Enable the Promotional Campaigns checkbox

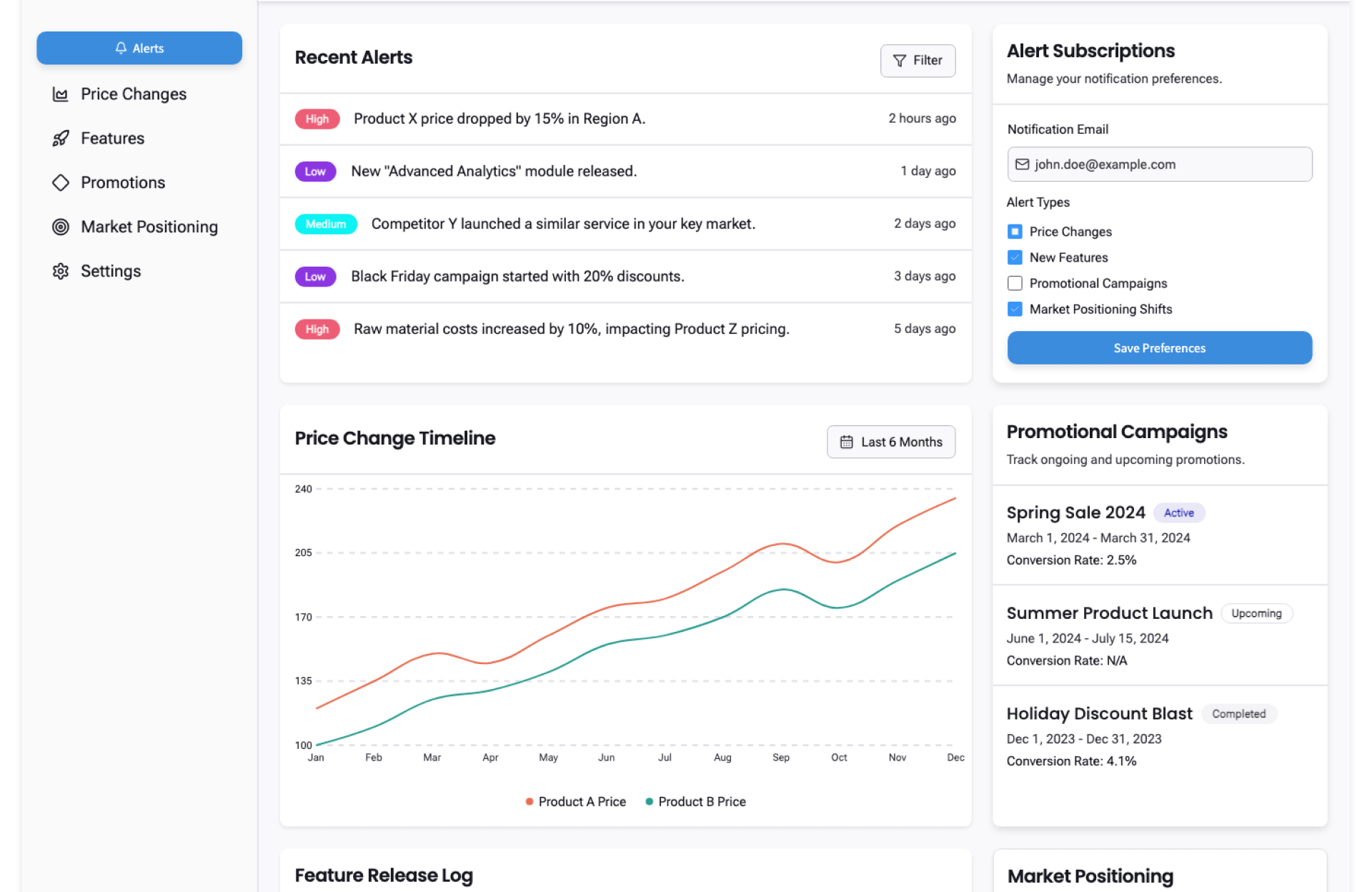(x=1015, y=283)
